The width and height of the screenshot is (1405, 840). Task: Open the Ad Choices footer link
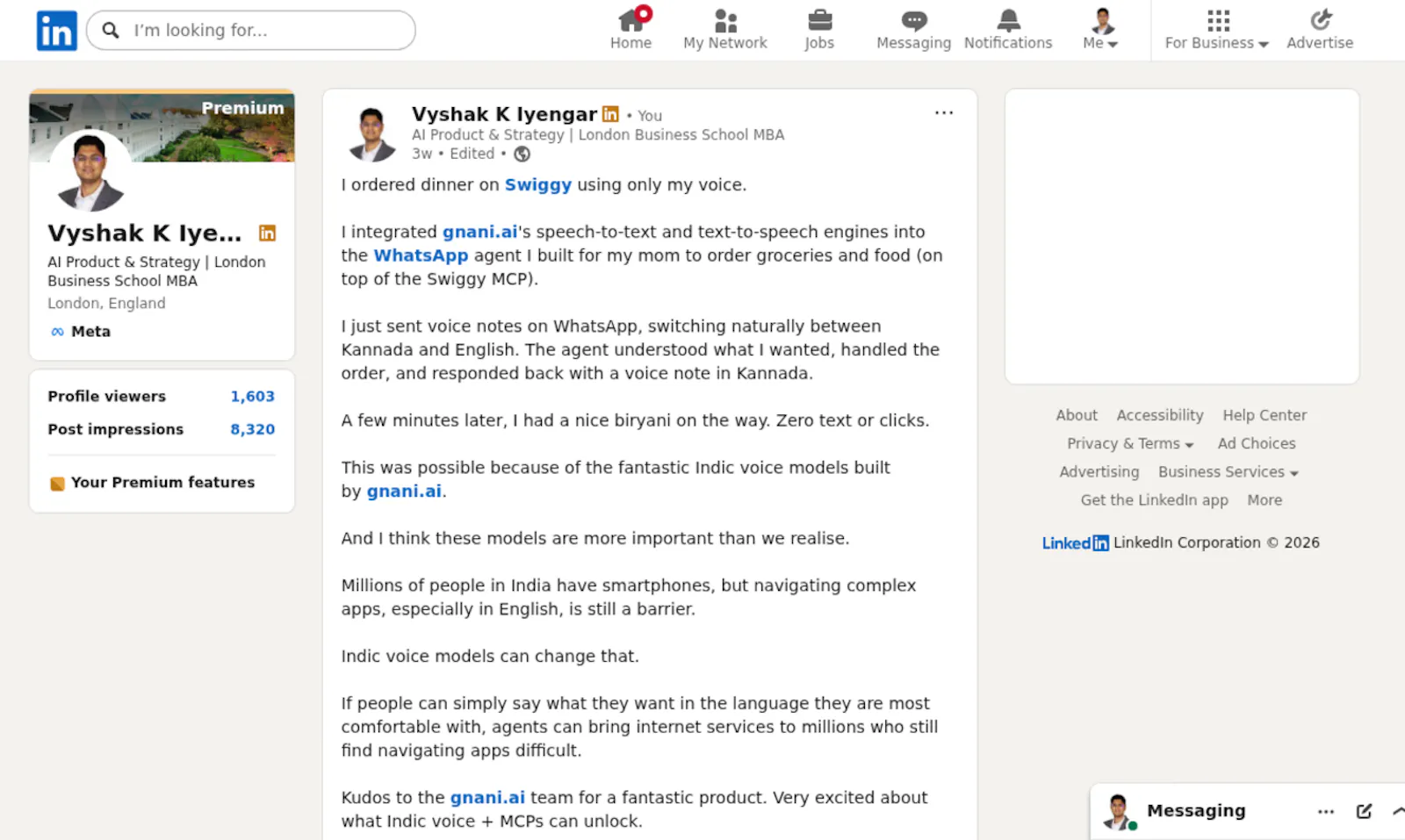(x=1257, y=443)
